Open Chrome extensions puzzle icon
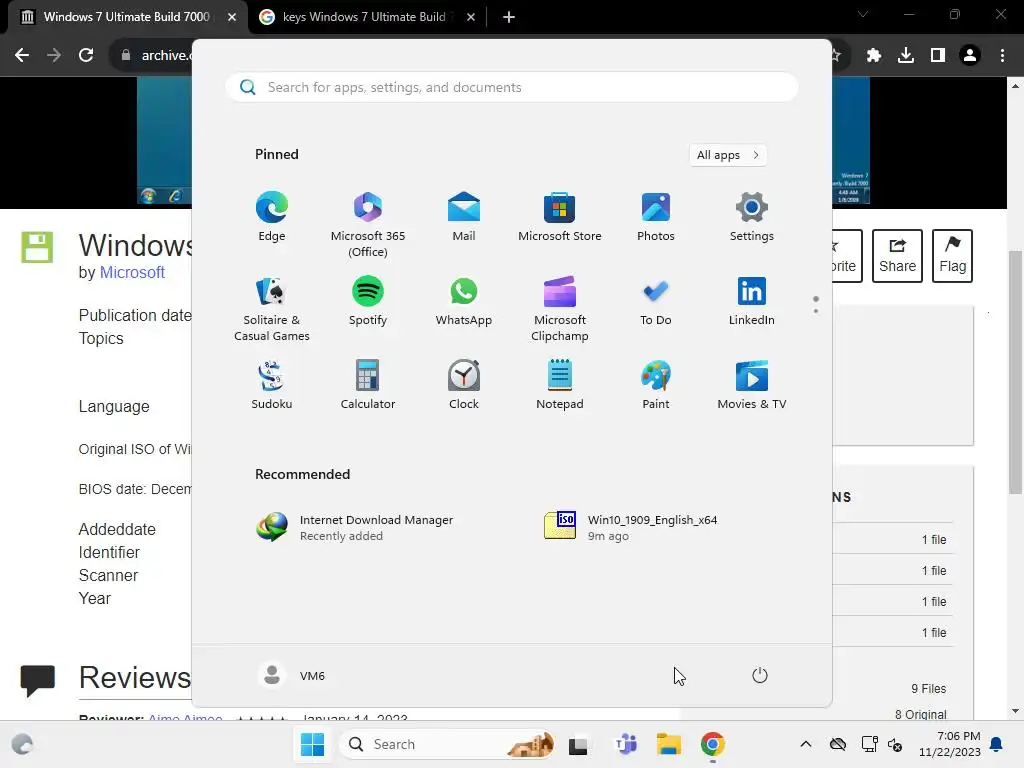The width and height of the screenshot is (1024, 768). pyautogui.click(x=873, y=55)
